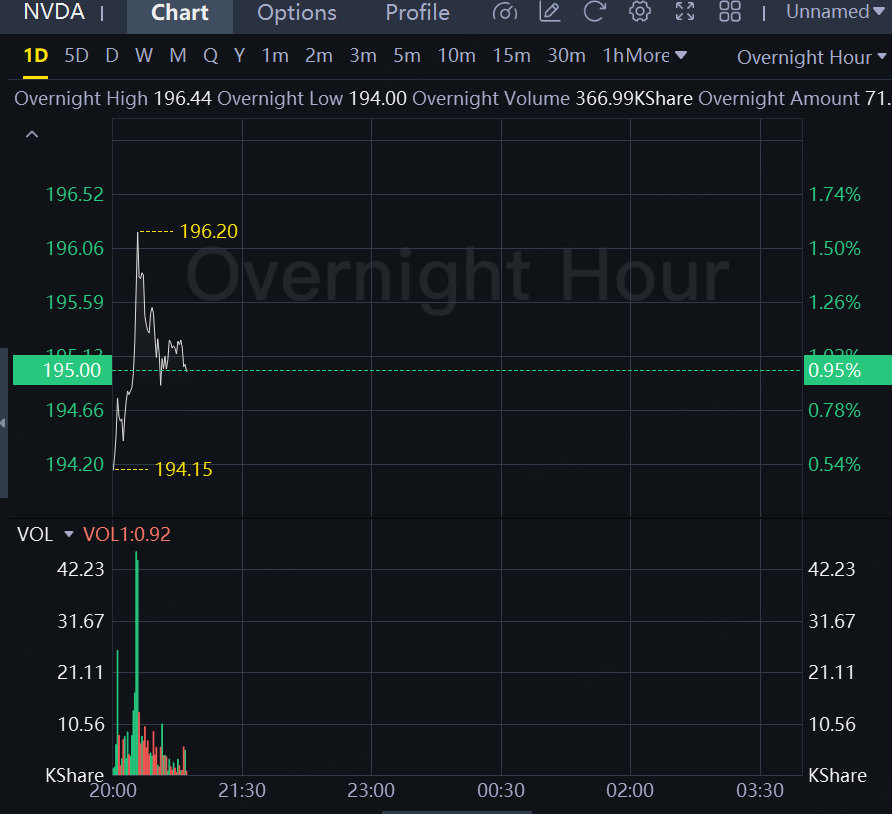Select the 1h interval

[x=613, y=56]
